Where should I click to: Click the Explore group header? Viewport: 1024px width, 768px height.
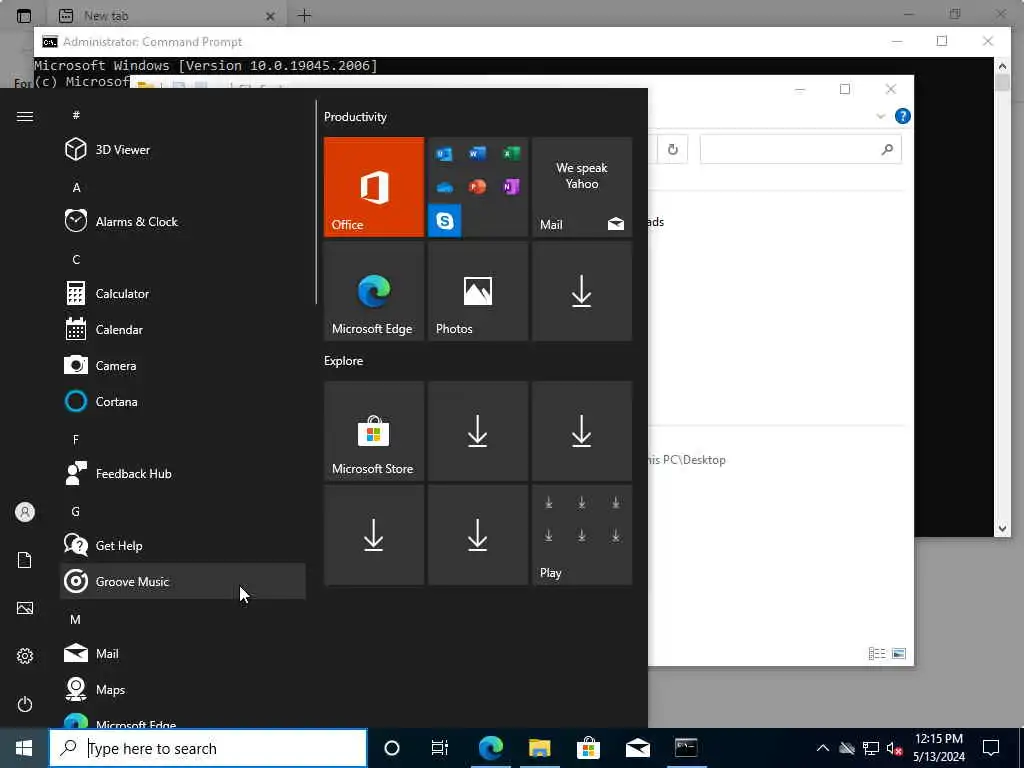pyautogui.click(x=344, y=360)
